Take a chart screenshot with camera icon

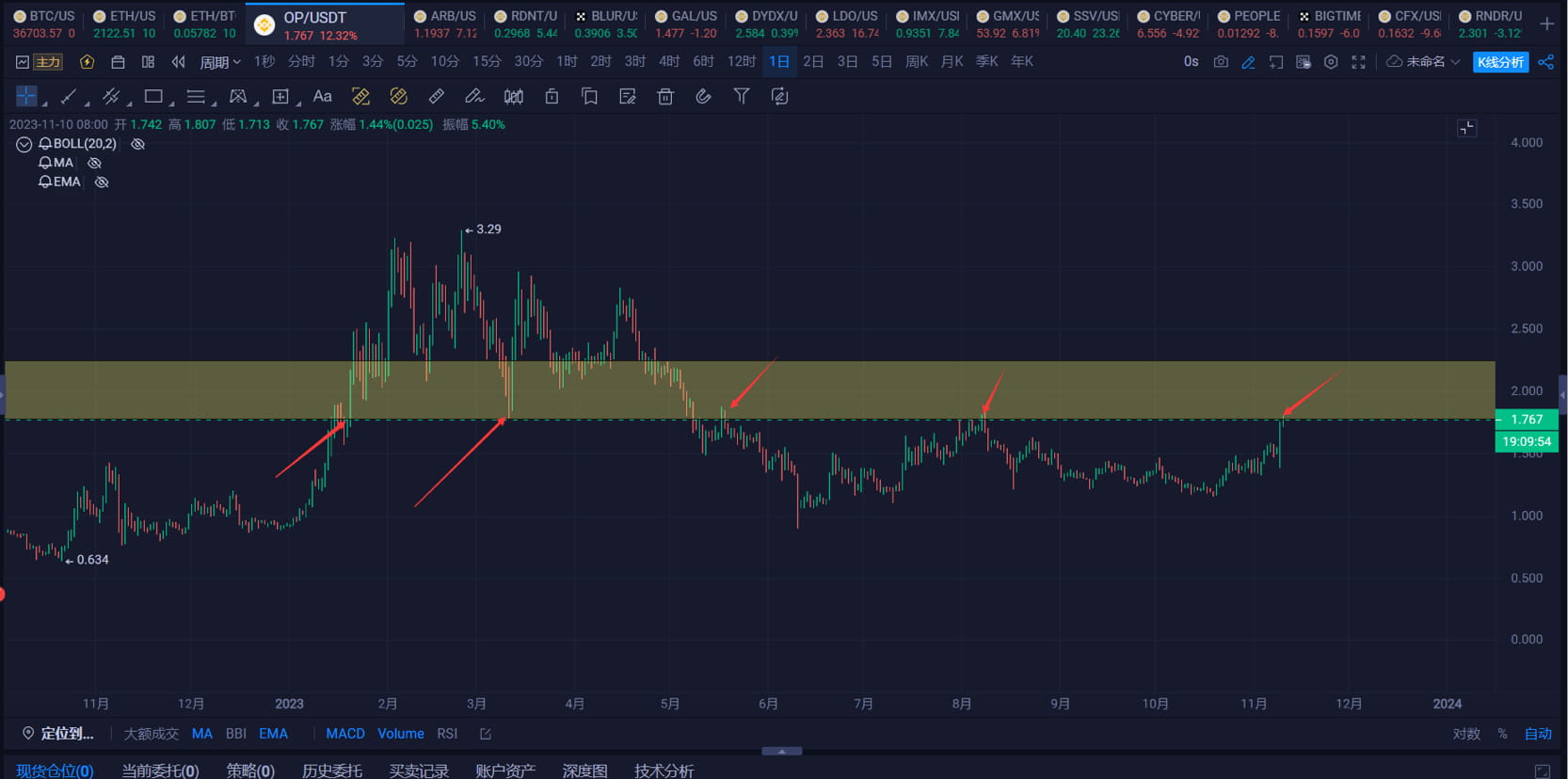click(x=1221, y=61)
